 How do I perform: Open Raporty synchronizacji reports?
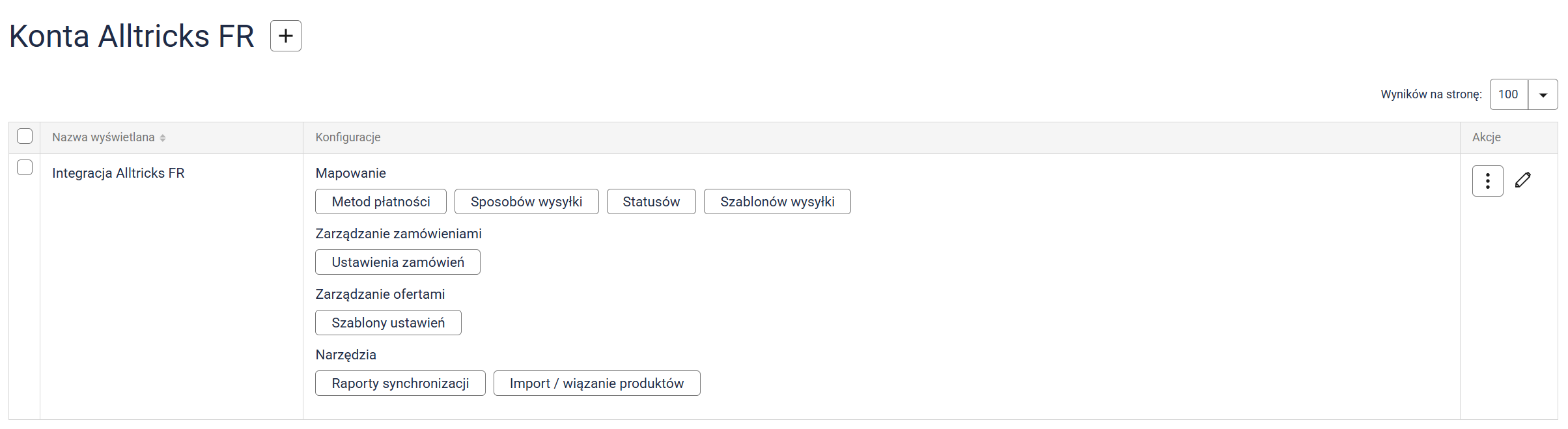pyautogui.click(x=400, y=383)
